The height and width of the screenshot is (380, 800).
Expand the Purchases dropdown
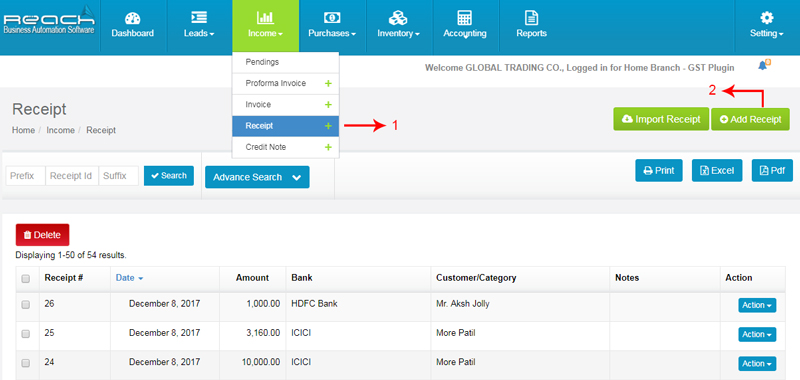pyautogui.click(x=332, y=34)
